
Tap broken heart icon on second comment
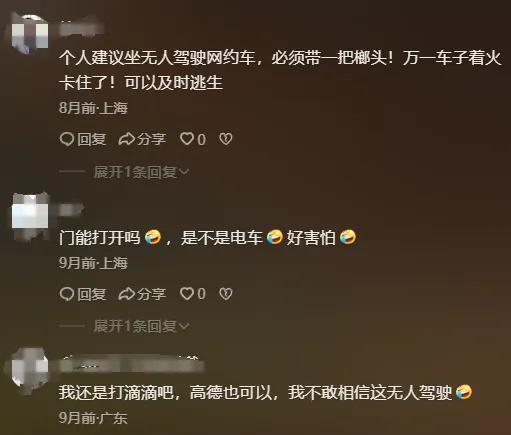point(226,294)
